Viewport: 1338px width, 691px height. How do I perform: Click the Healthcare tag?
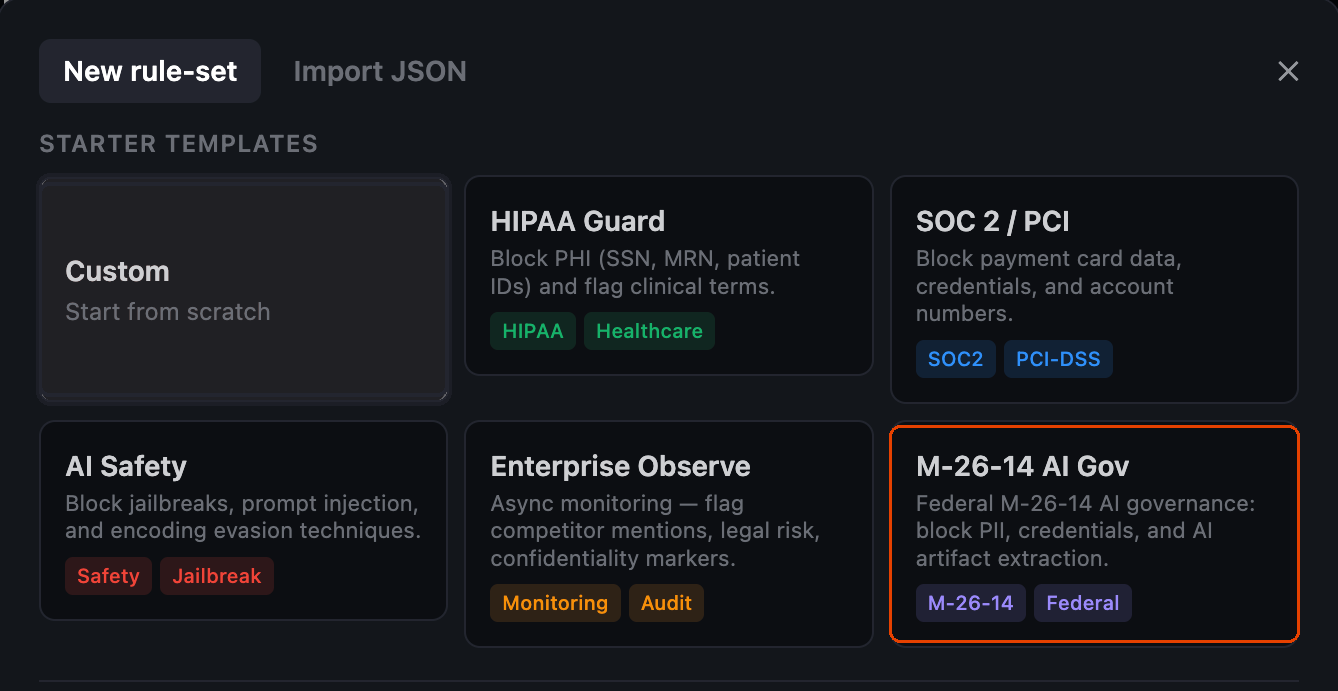(650, 331)
